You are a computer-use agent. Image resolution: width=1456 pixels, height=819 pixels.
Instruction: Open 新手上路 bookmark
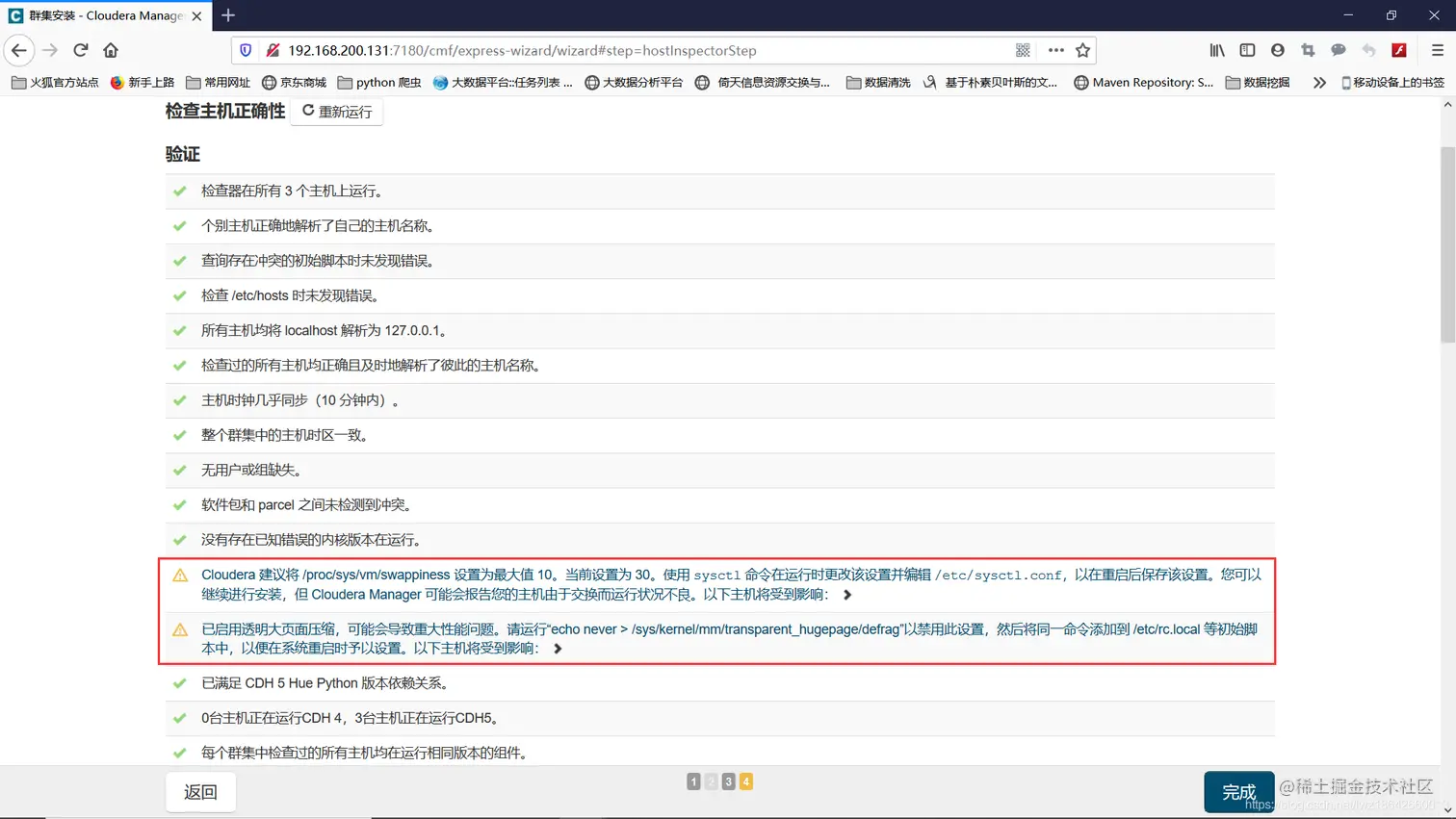click(x=143, y=83)
